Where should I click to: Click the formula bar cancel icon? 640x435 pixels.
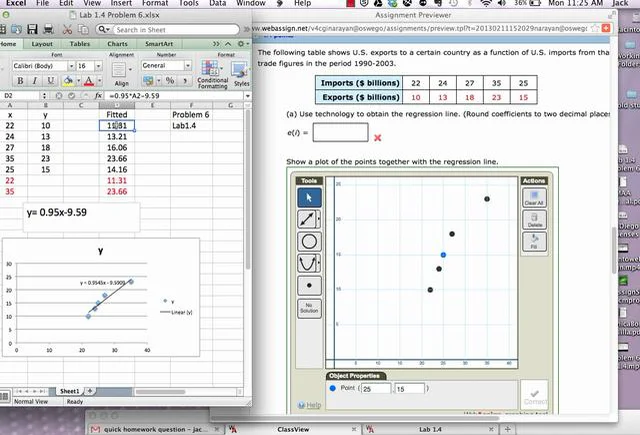(59, 95)
